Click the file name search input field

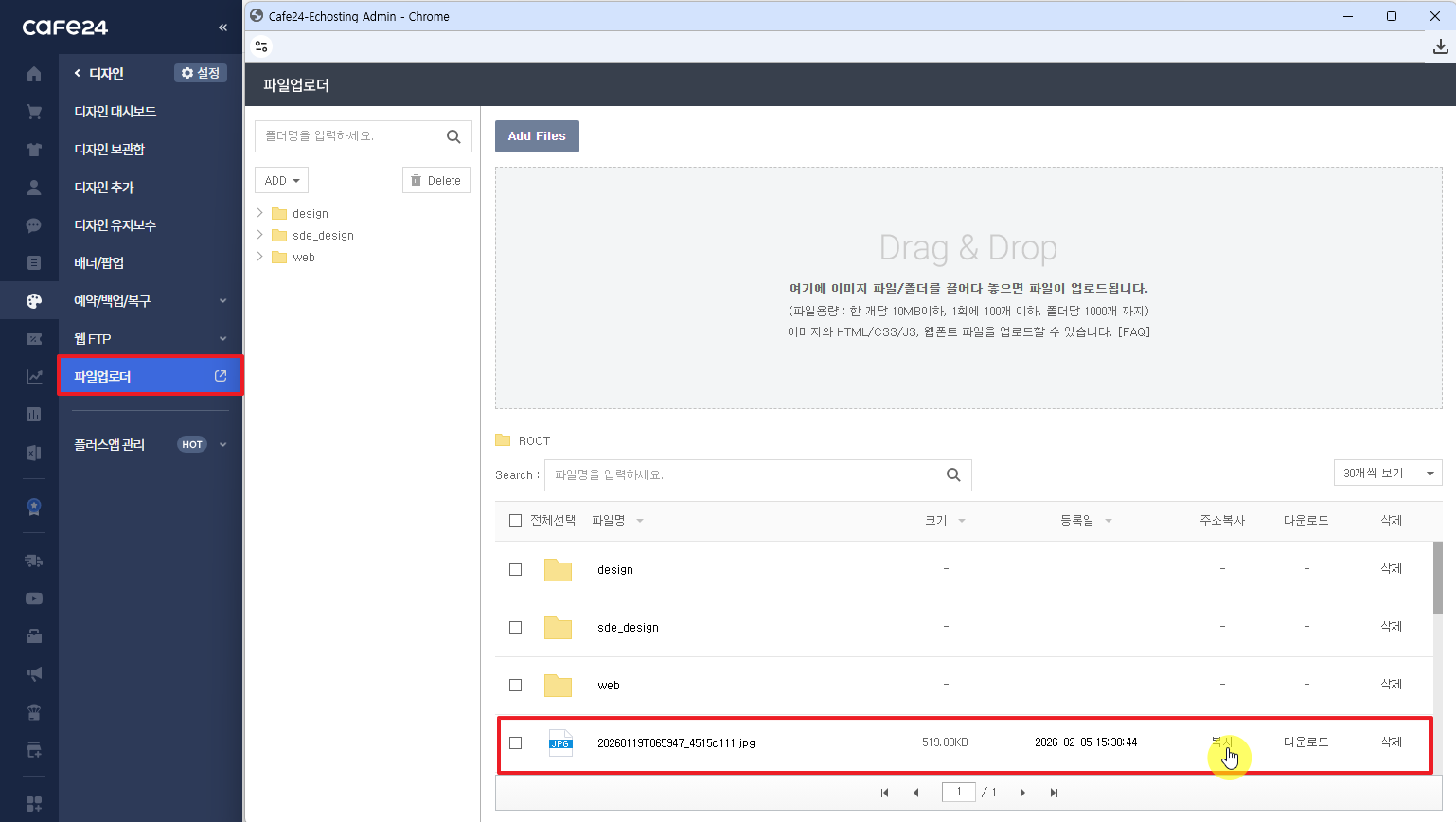click(743, 475)
